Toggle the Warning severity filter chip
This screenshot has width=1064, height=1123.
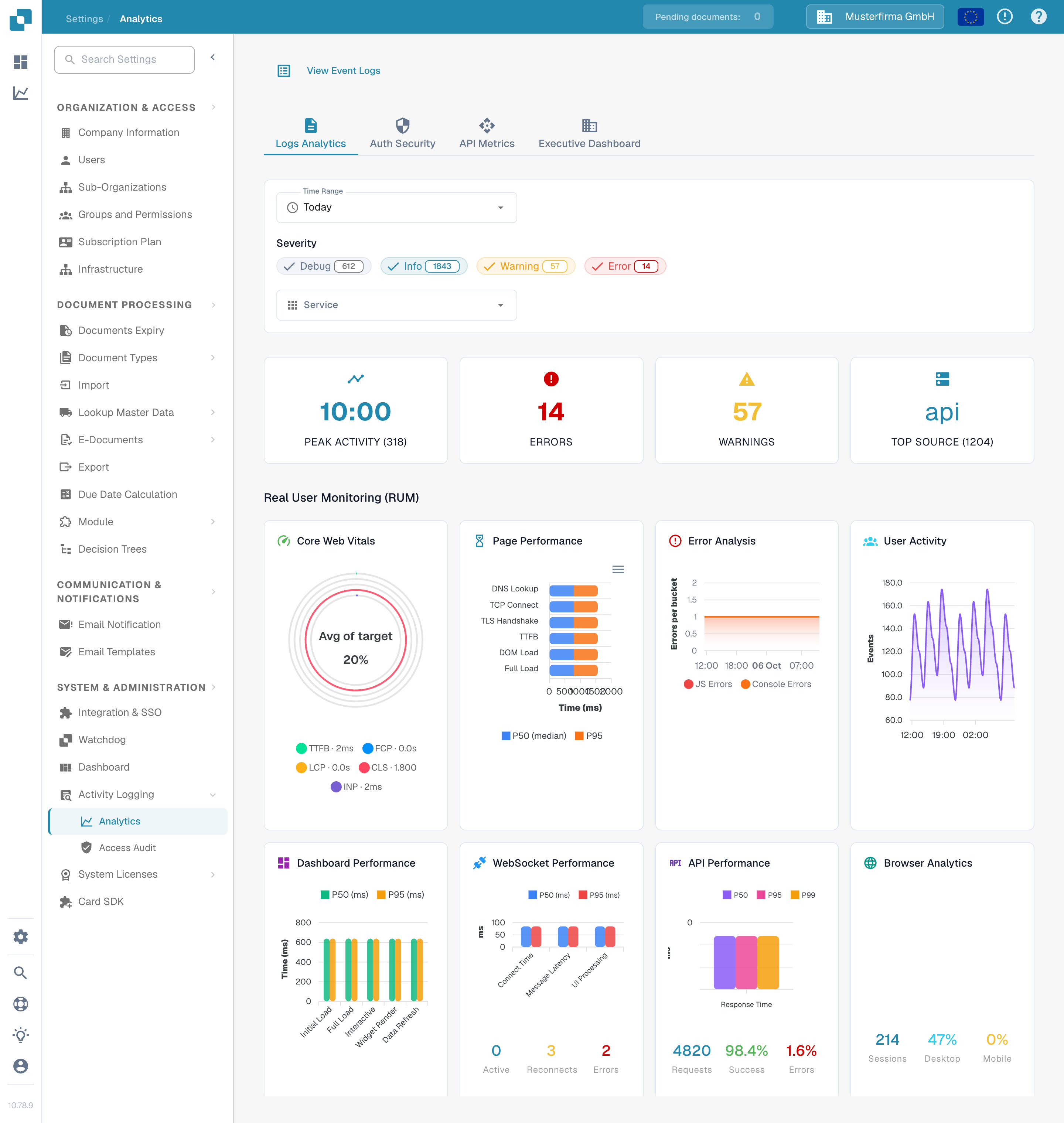click(x=526, y=266)
